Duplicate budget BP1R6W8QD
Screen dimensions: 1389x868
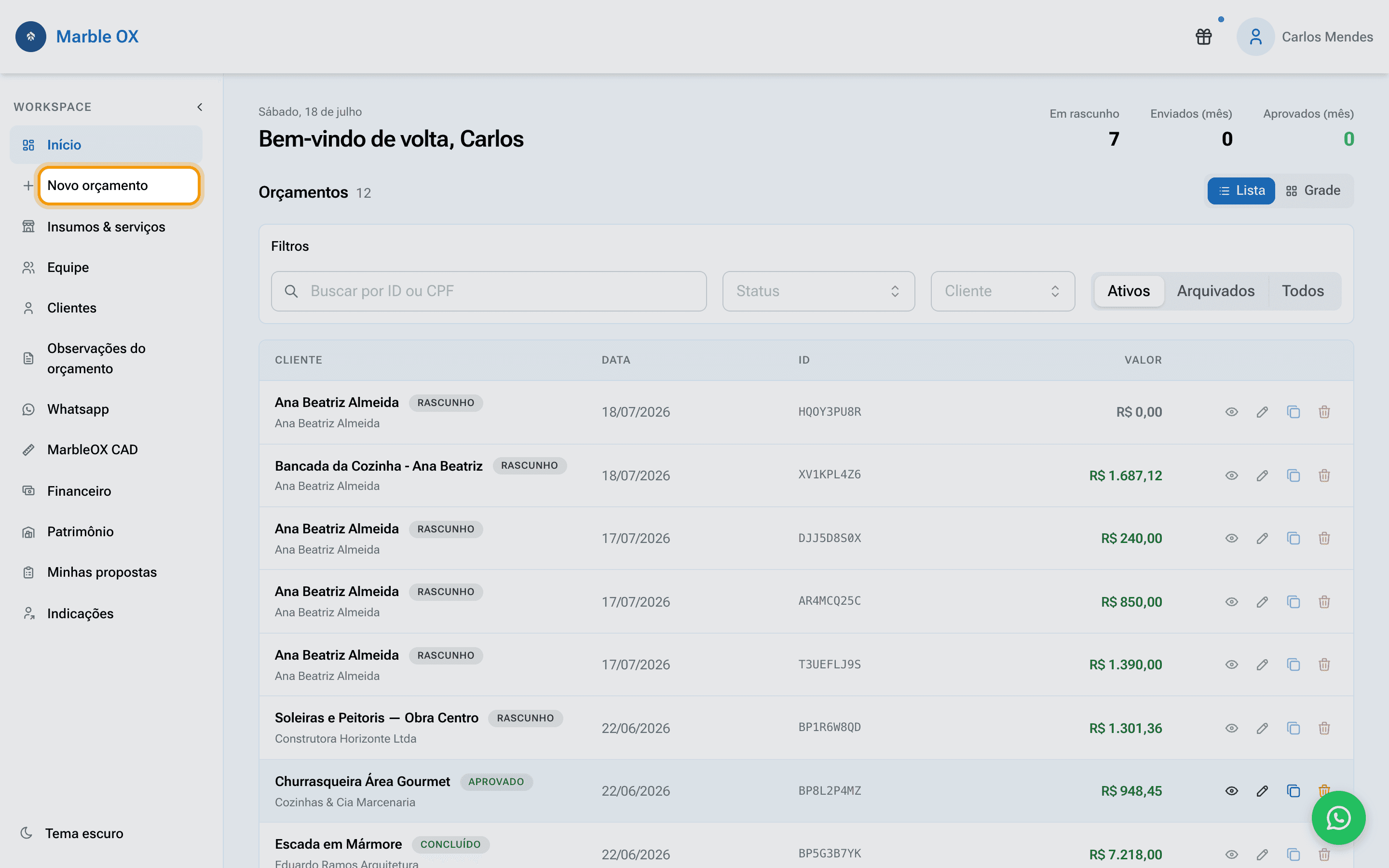[1293, 728]
